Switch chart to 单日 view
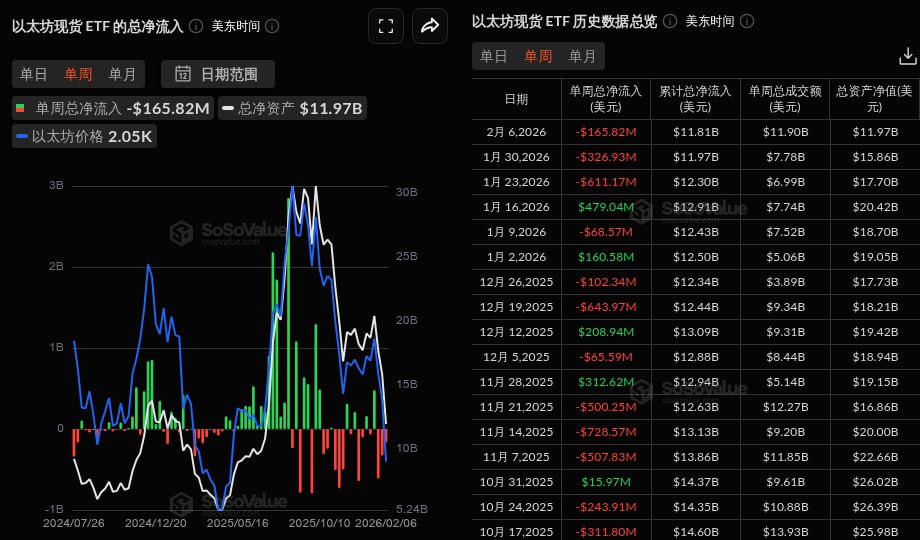This screenshot has height=540, width=920. [x=34, y=73]
